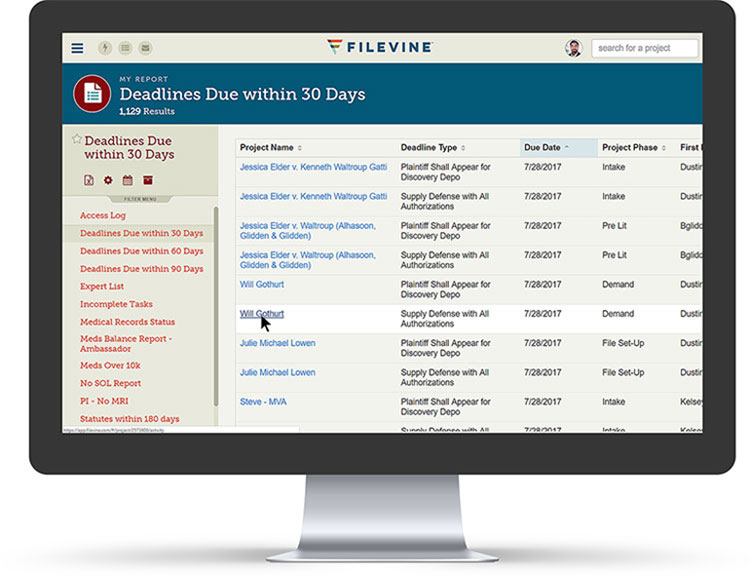
Task: Open the user profile avatar
Action: click(x=574, y=48)
